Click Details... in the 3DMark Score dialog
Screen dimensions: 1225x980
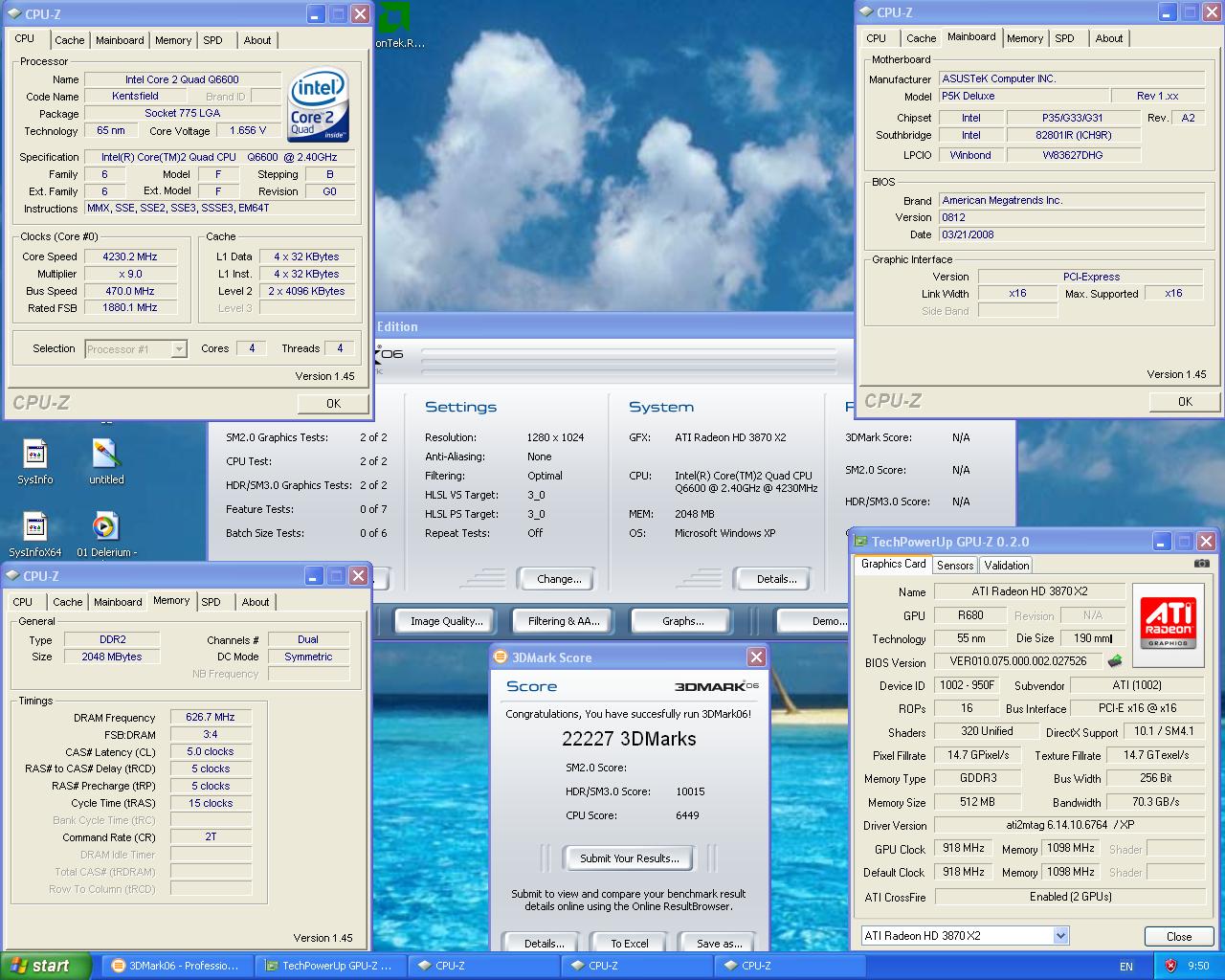coord(544,943)
